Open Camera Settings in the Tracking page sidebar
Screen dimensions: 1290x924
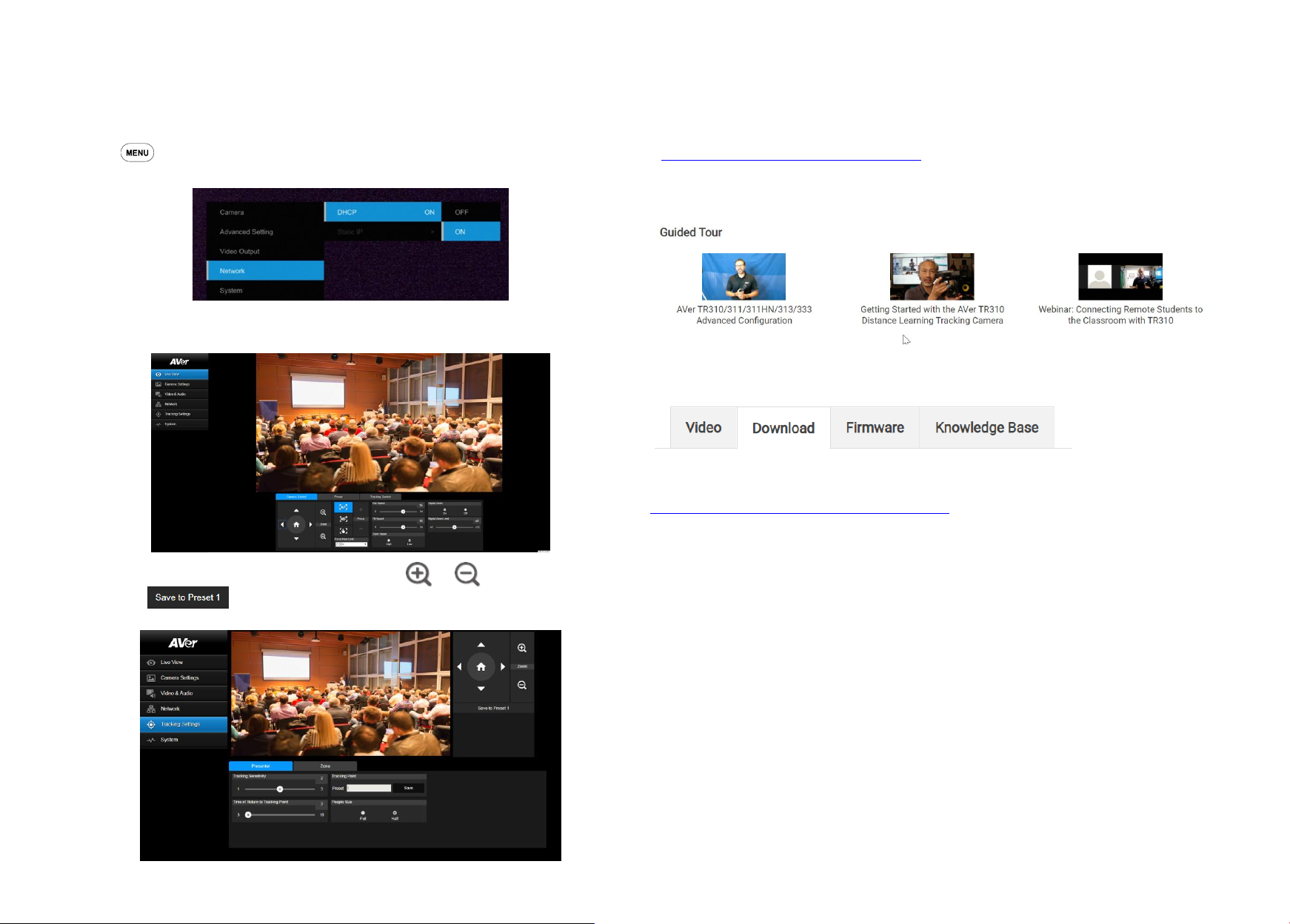click(184, 677)
